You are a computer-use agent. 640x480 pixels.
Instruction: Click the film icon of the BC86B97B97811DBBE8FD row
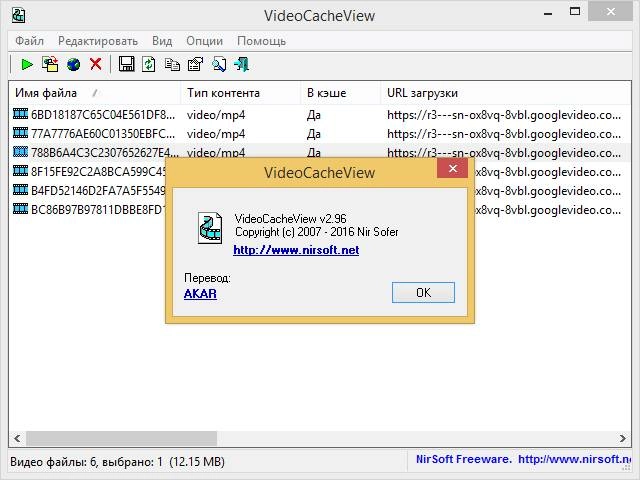coord(20,209)
